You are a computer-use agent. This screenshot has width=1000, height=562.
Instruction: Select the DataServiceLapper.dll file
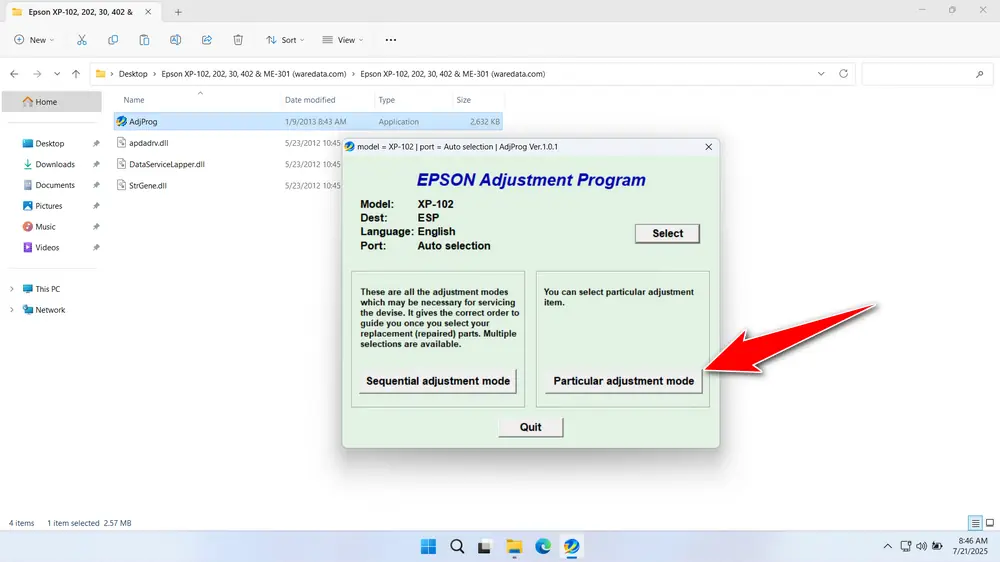(x=166, y=164)
